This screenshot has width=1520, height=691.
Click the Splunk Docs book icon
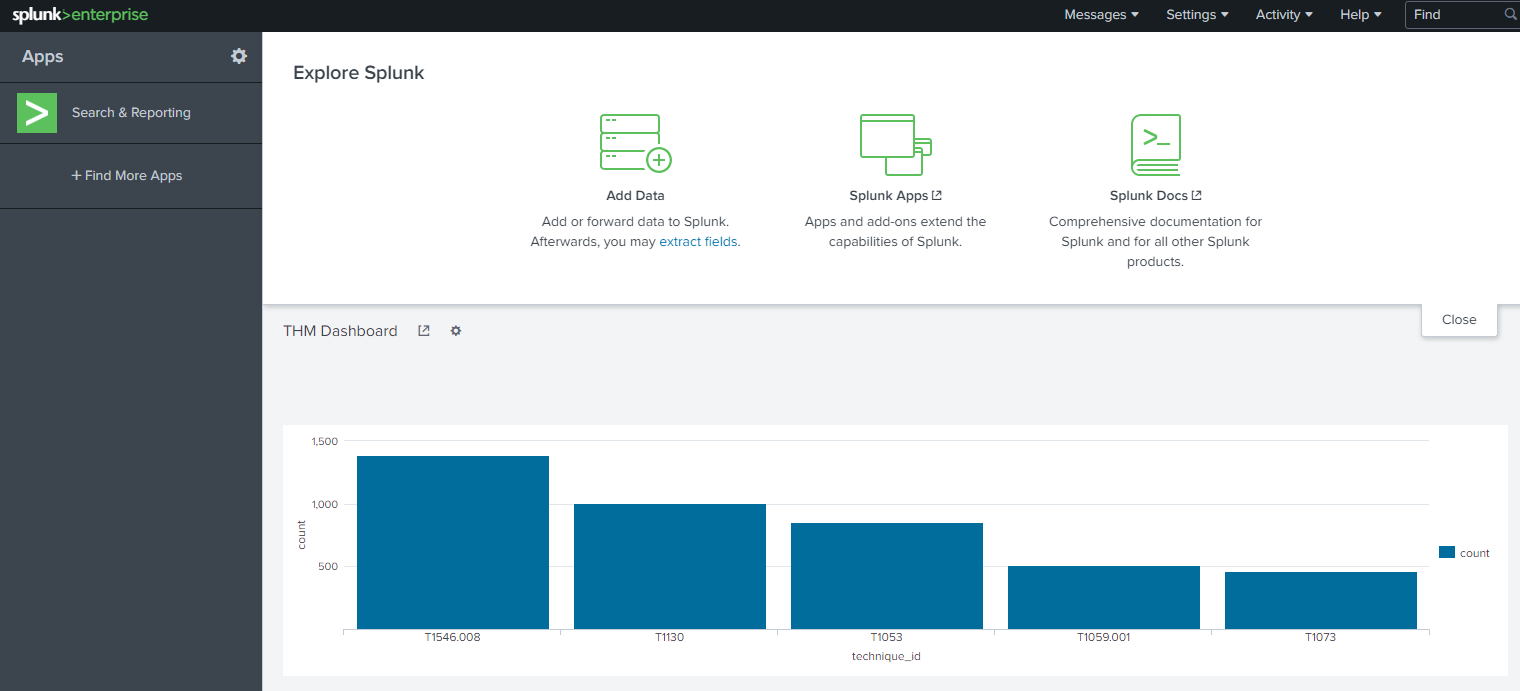click(1156, 144)
